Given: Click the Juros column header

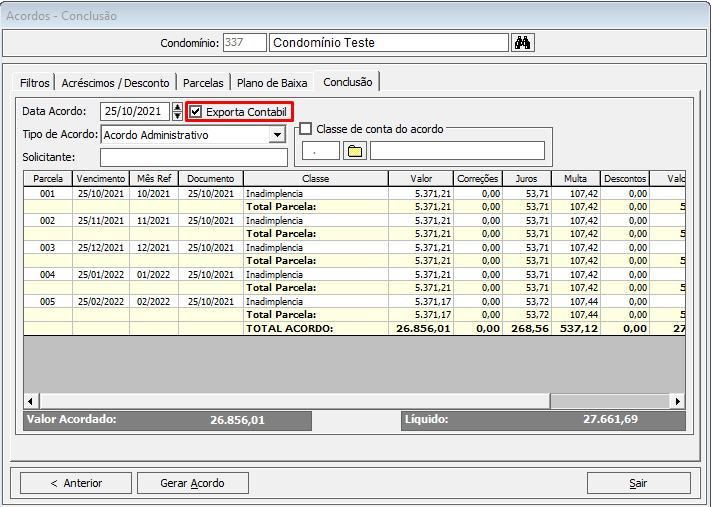Looking at the screenshot, I should click(x=527, y=179).
